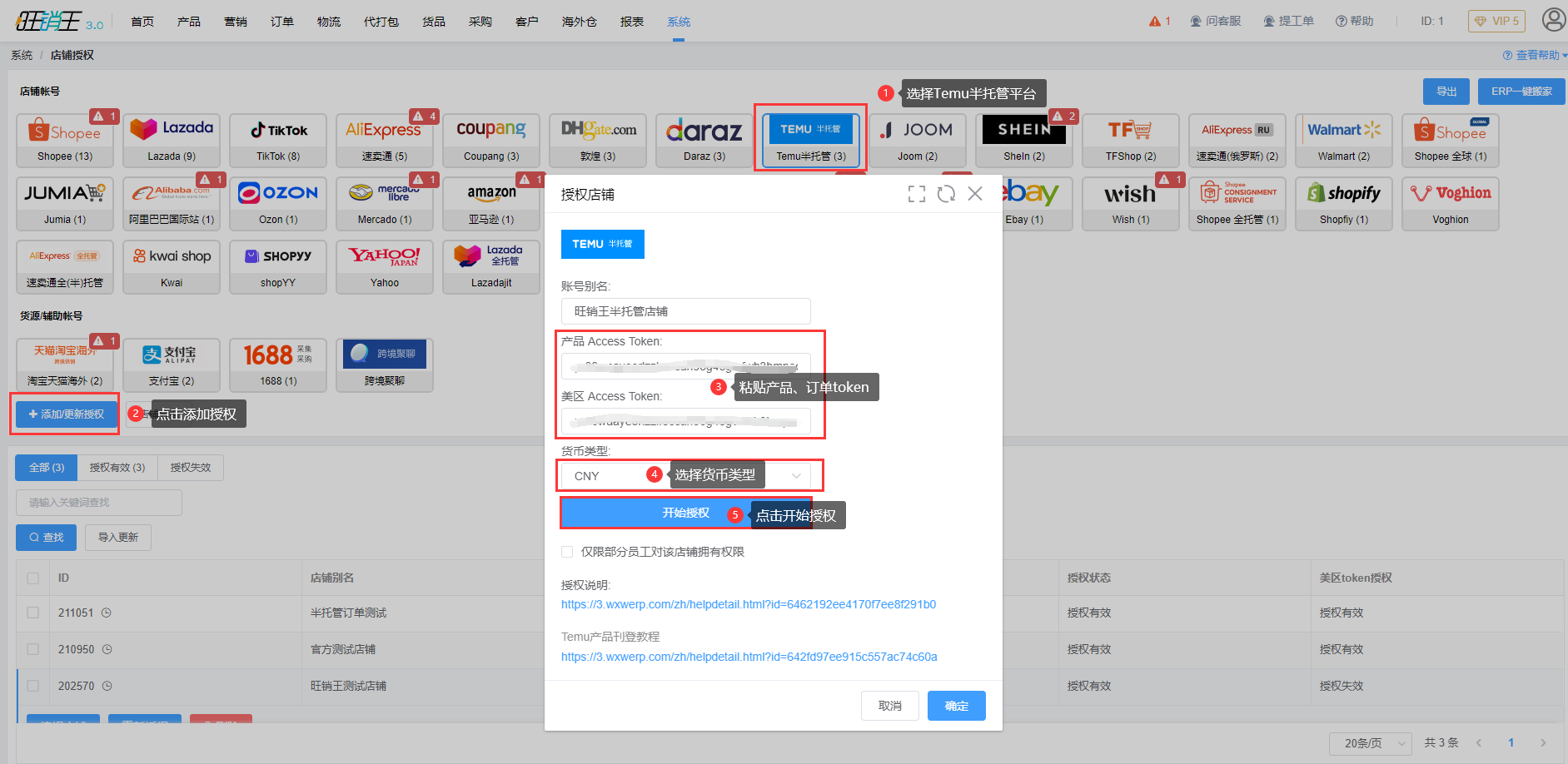This screenshot has width=1568, height=764.
Task: Tick the select-all checkbox in table header
Action: point(33,578)
